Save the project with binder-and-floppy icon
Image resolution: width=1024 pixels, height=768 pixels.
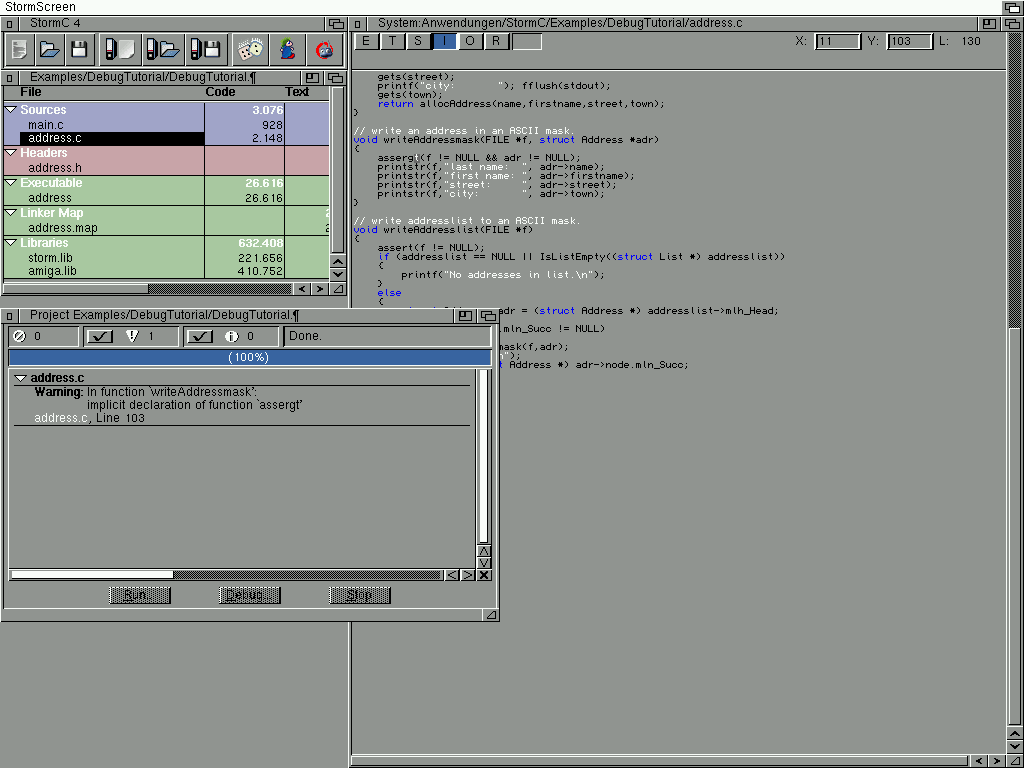click(204, 50)
